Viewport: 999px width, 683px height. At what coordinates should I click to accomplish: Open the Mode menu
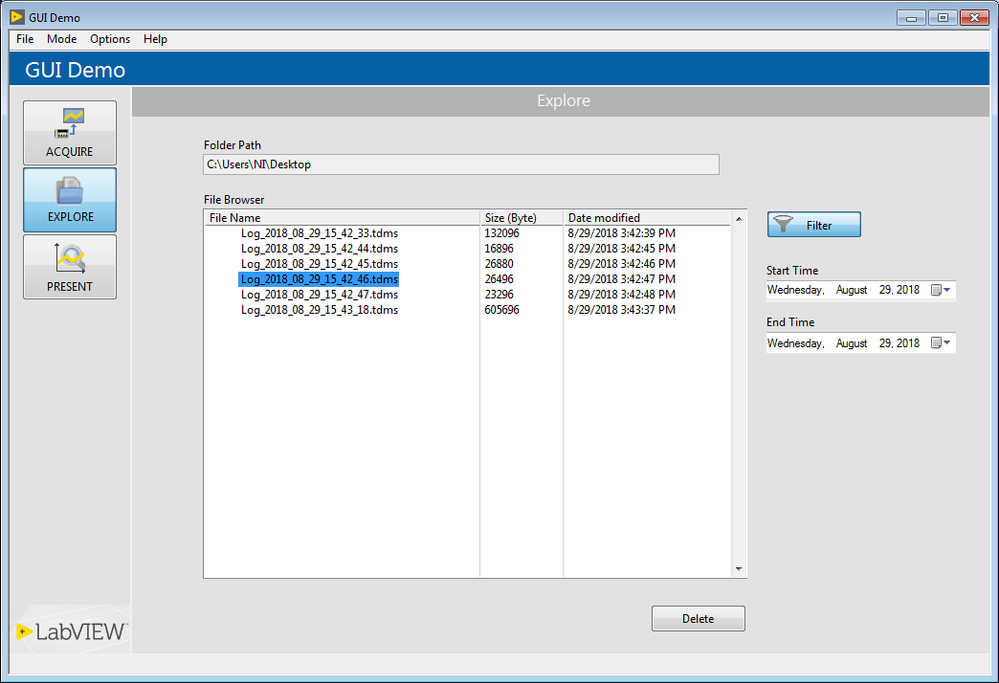click(x=62, y=39)
